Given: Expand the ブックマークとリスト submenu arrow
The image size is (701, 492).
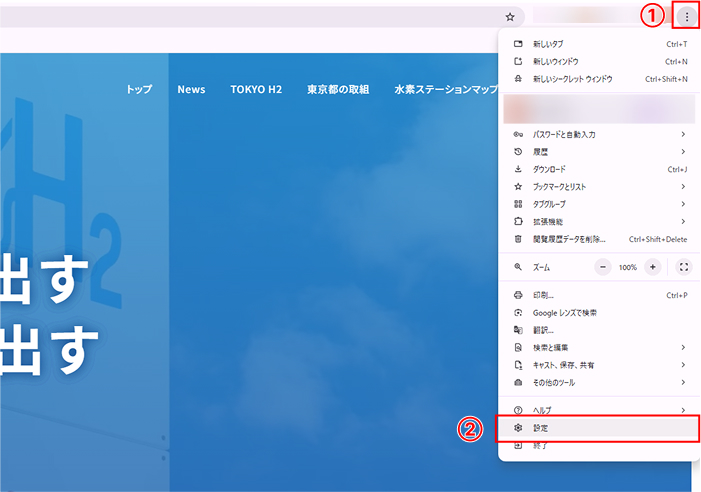Looking at the screenshot, I should [683, 186].
